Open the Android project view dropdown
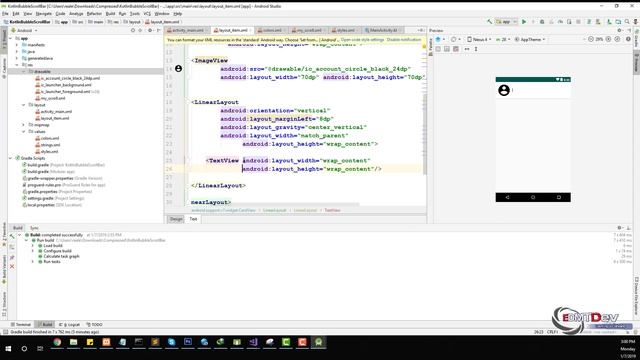 24,30
